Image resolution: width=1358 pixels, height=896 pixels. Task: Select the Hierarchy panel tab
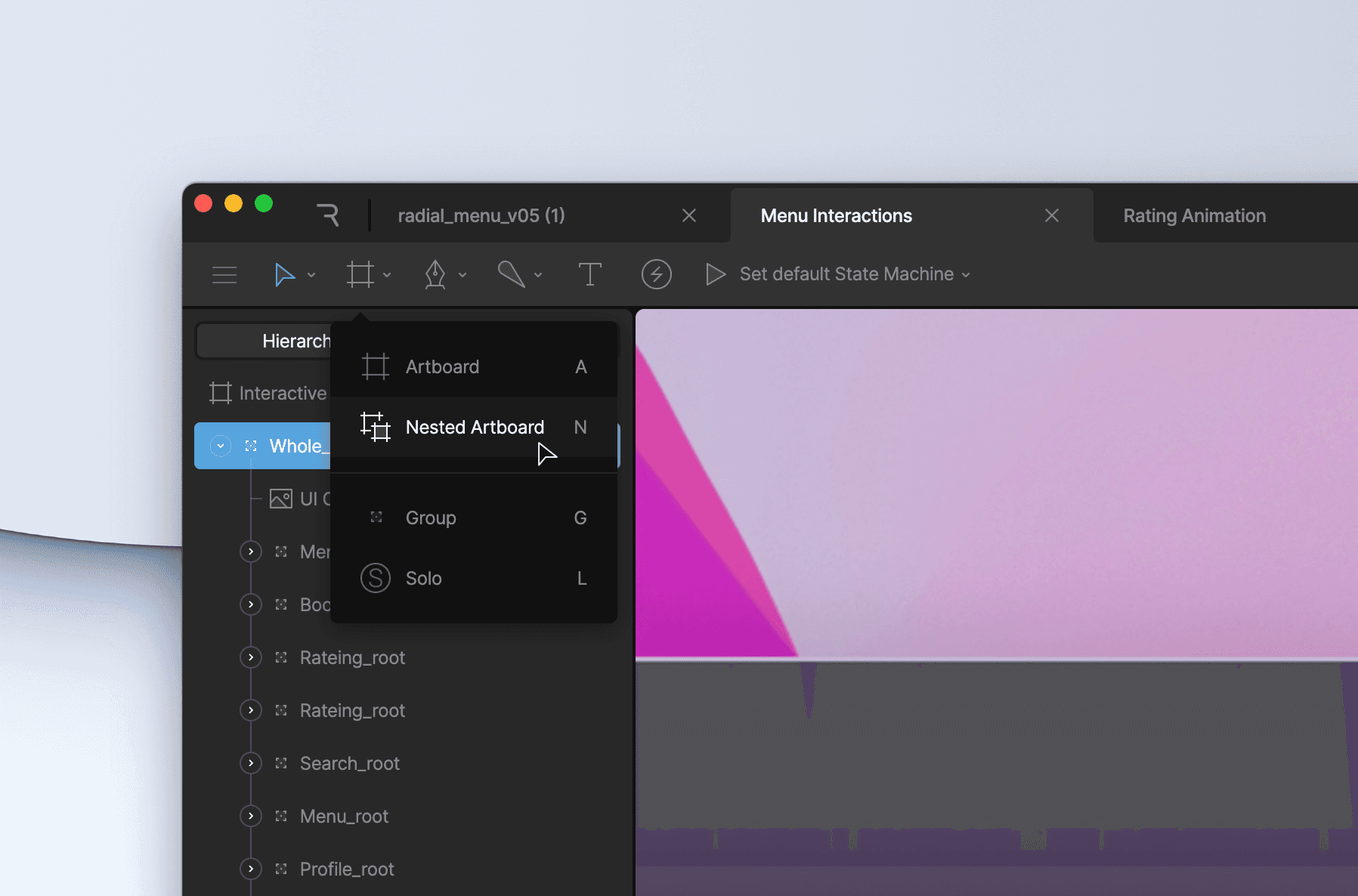[x=264, y=341]
